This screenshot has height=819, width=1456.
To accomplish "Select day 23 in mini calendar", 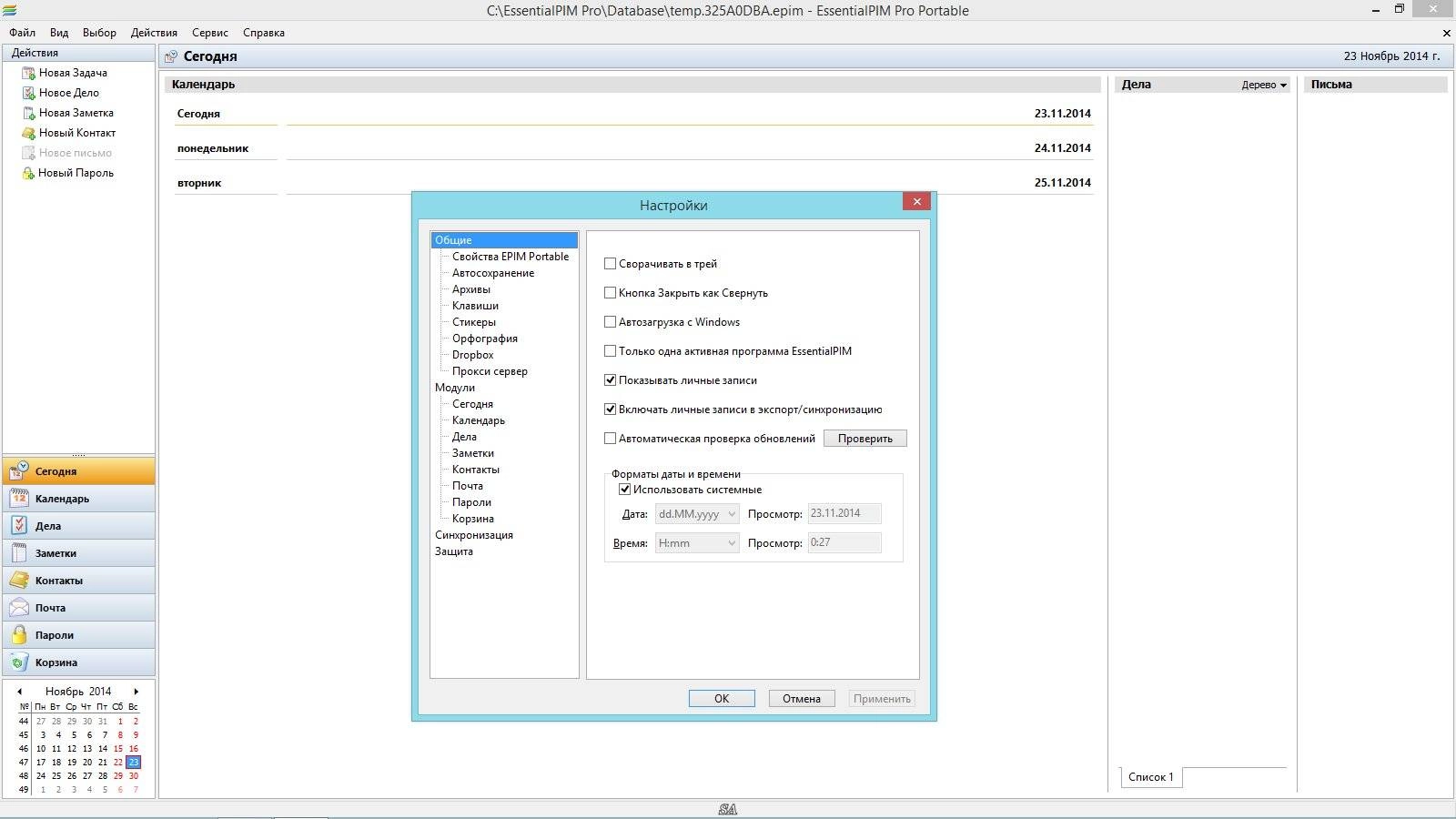I will coord(134,763).
